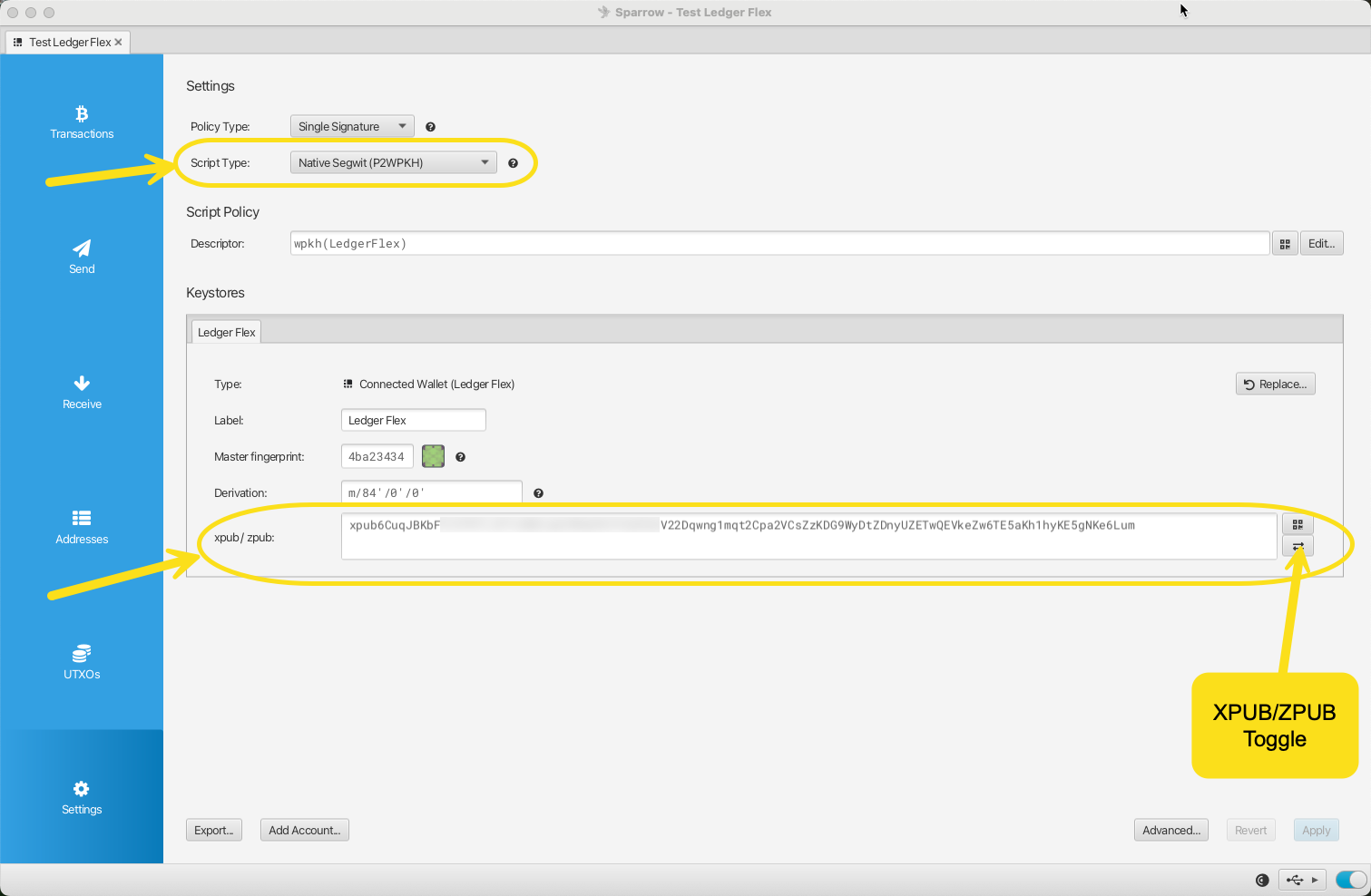Close the Test Ledger Flex tab
This screenshot has height=896, width=1371.
118,43
